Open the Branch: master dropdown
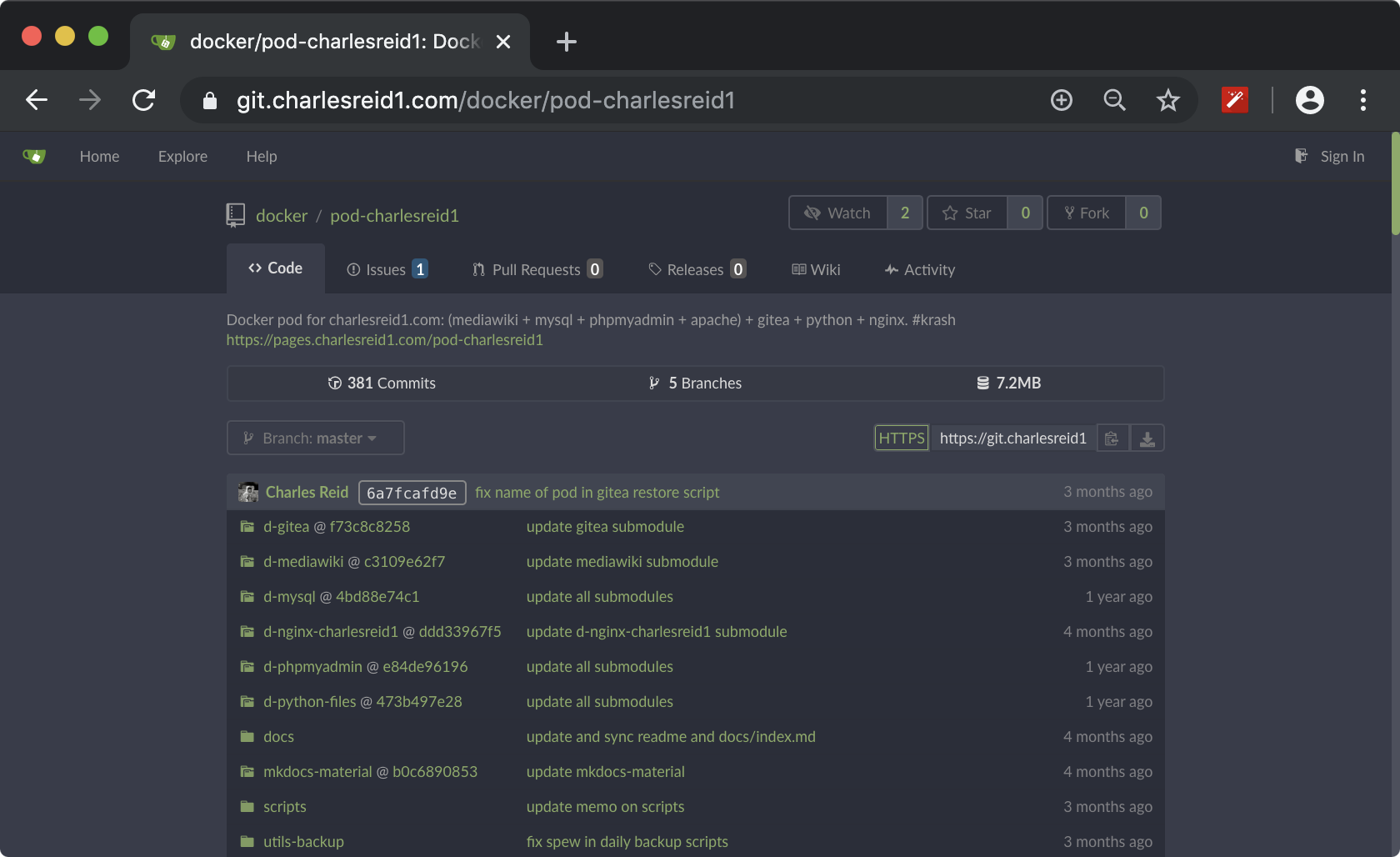Screen dimensions: 1400x857 (x=316, y=438)
